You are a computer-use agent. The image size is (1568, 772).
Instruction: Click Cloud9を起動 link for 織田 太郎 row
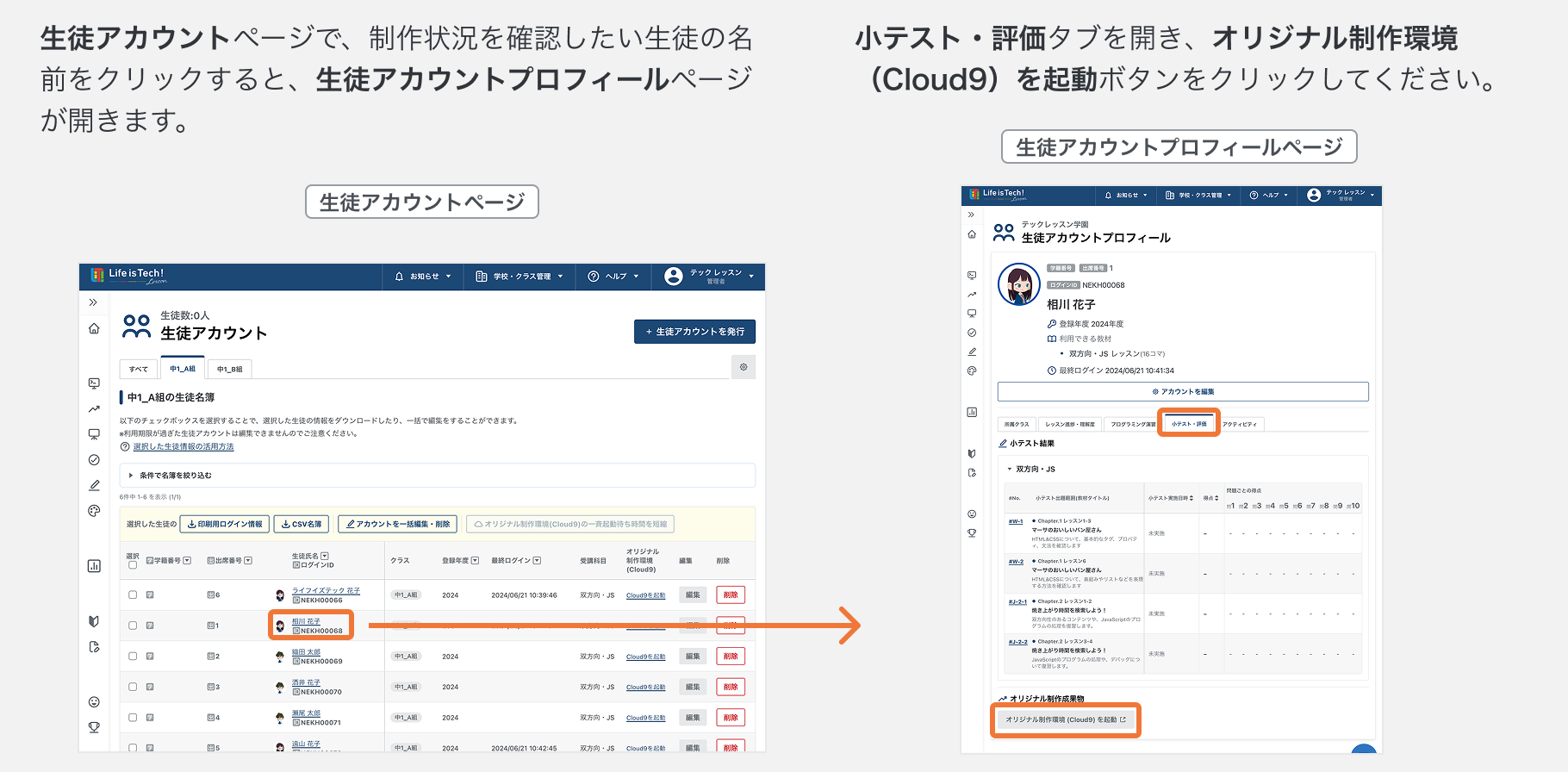pyautogui.click(x=645, y=657)
